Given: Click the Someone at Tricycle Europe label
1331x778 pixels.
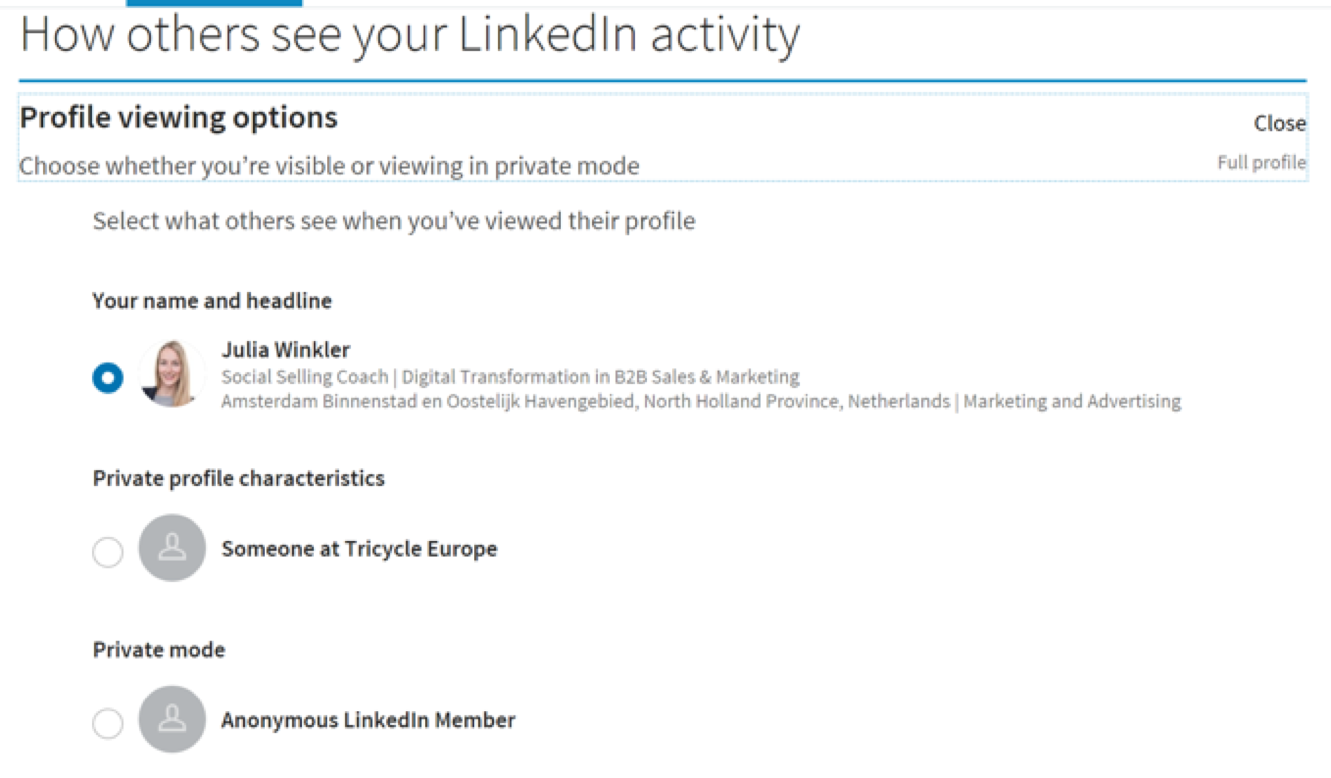Looking at the screenshot, I should tap(359, 549).
